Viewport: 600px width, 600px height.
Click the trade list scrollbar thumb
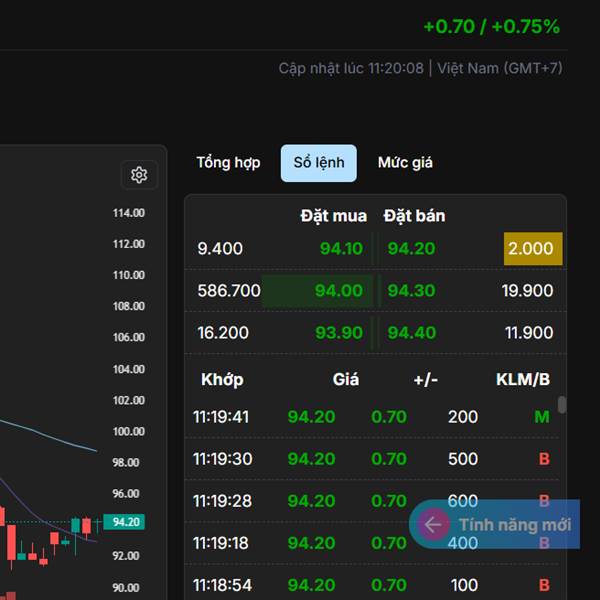pos(562,405)
